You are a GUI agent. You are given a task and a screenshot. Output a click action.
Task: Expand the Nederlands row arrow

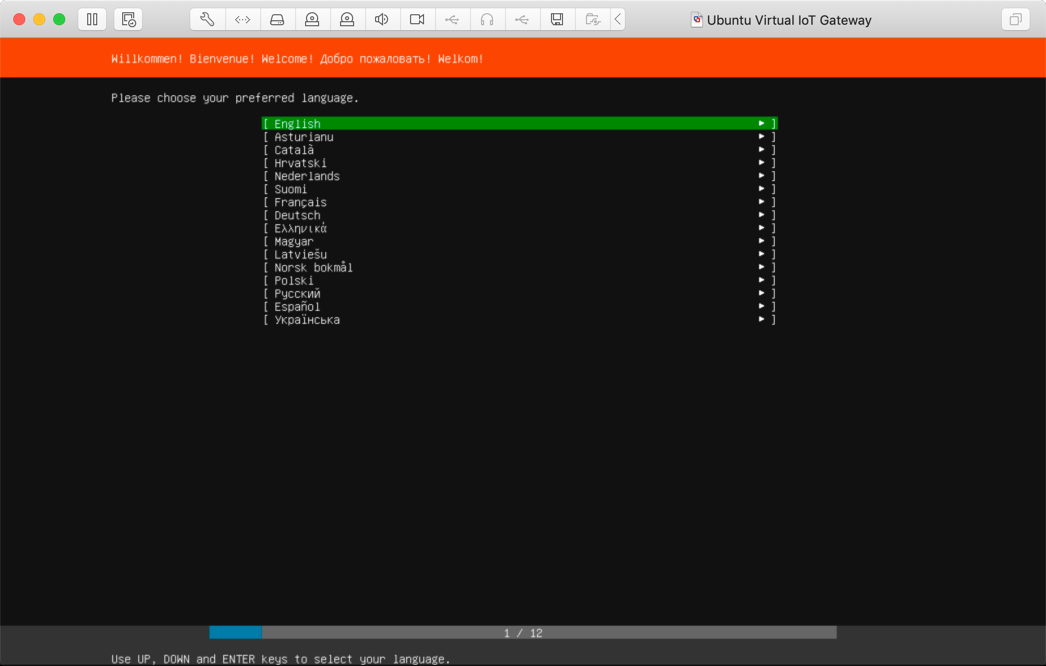tap(761, 176)
